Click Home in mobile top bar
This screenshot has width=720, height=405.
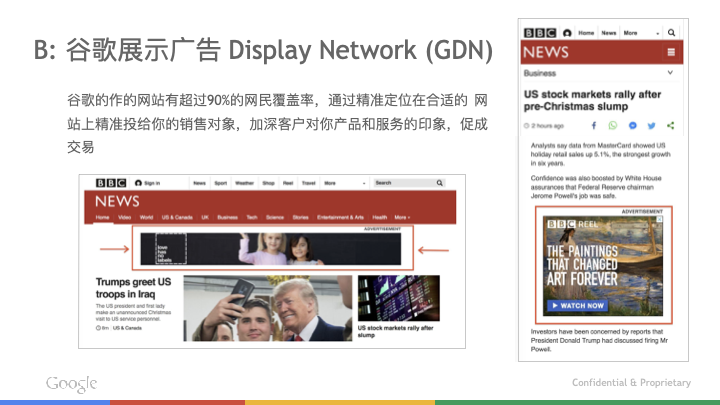click(x=586, y=33)
